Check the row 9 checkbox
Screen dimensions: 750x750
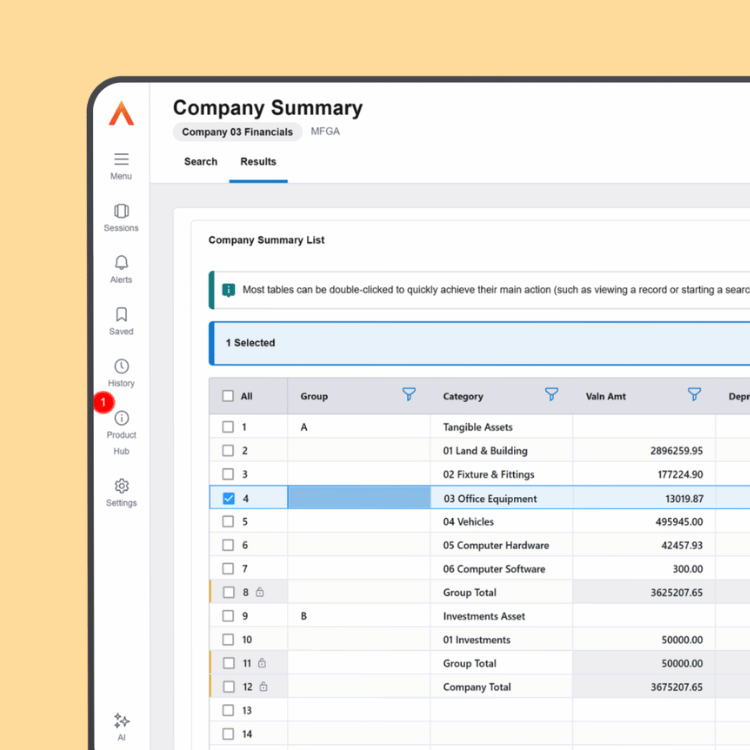click(228, 616)
